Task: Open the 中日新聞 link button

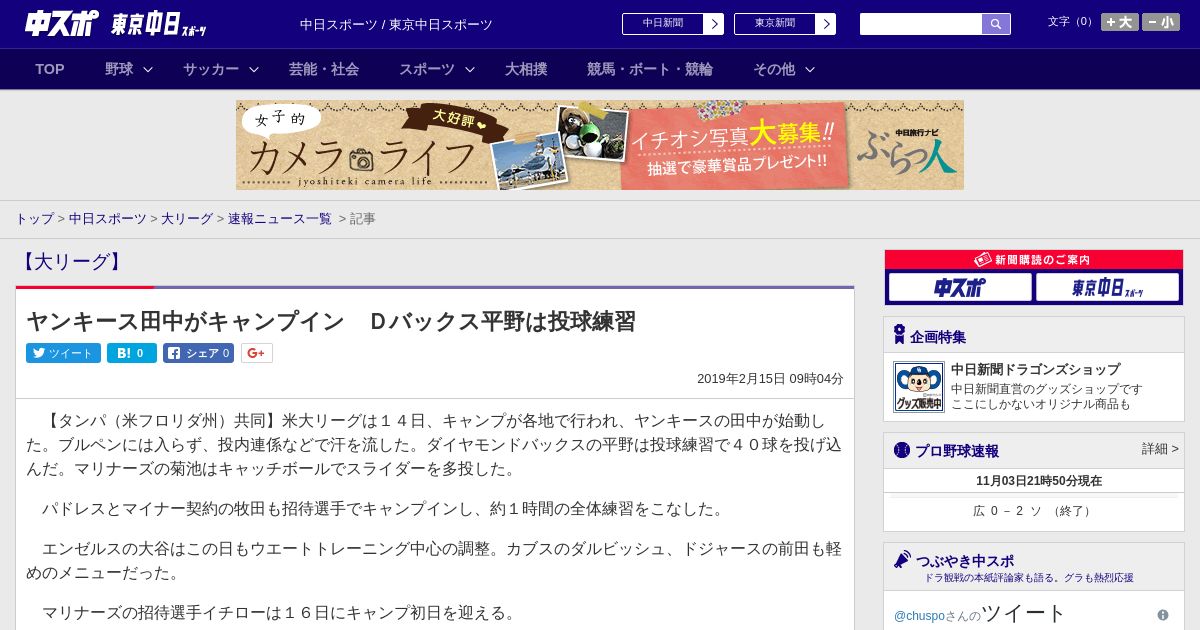Action: click(x=673, y=24)
